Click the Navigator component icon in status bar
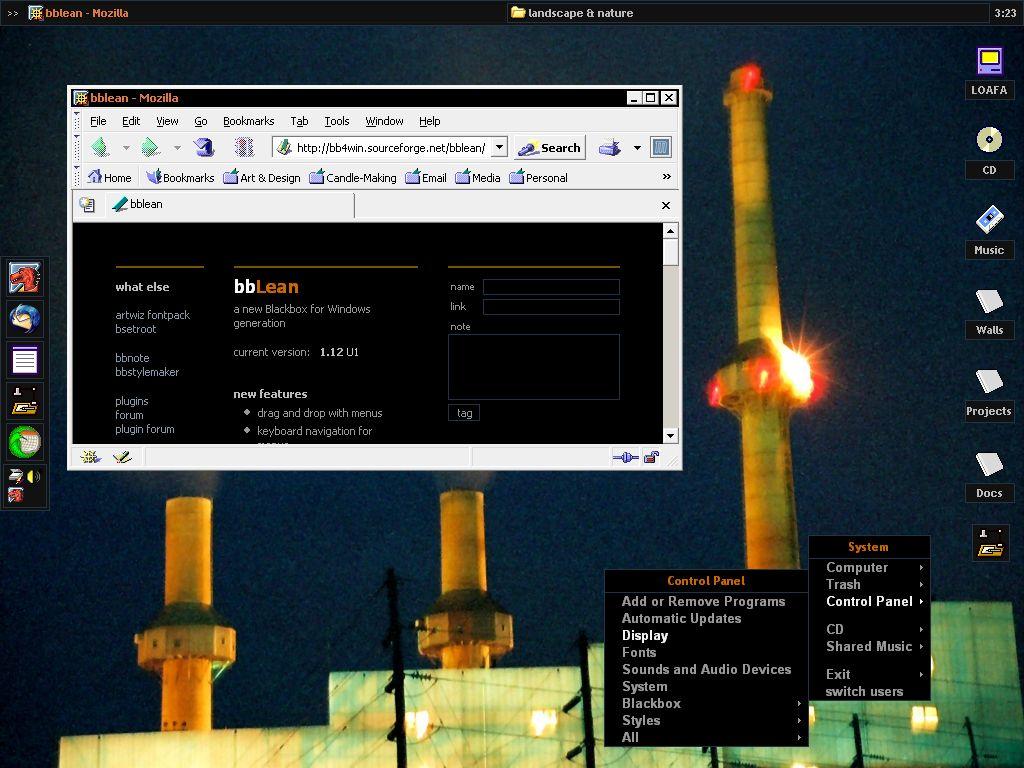The height and width of the screenshot is (768, 1024). click(89, 457)
